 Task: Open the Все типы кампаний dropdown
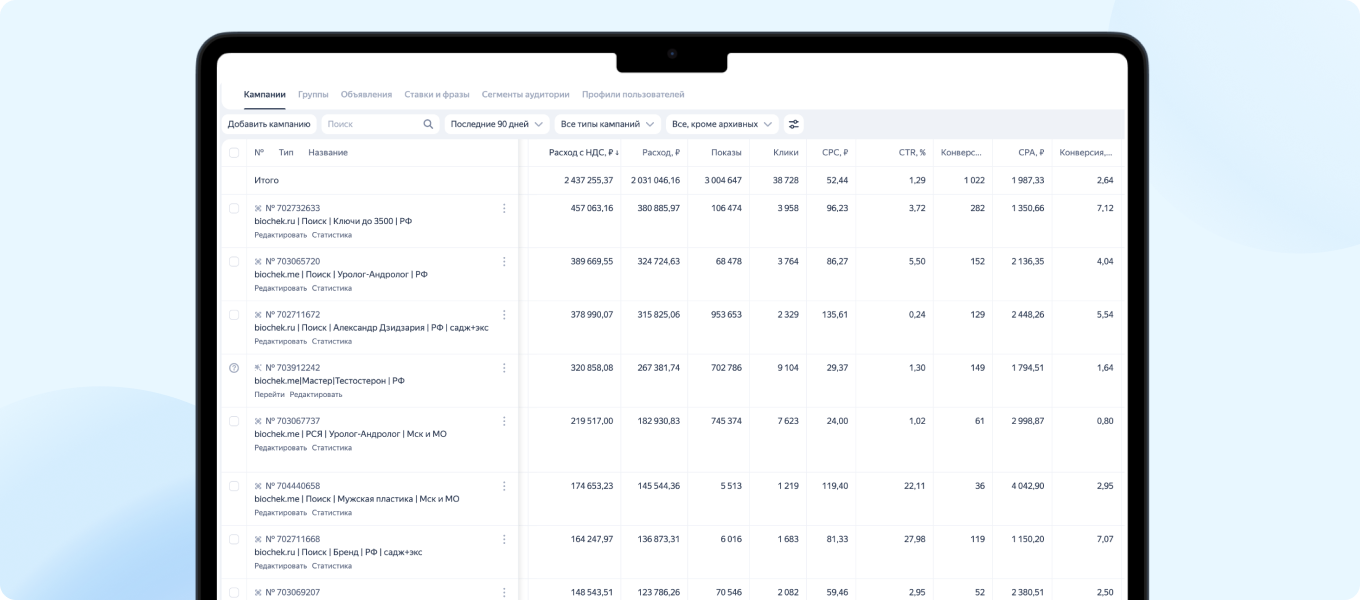pyautogui.click(x=608, y=124)
